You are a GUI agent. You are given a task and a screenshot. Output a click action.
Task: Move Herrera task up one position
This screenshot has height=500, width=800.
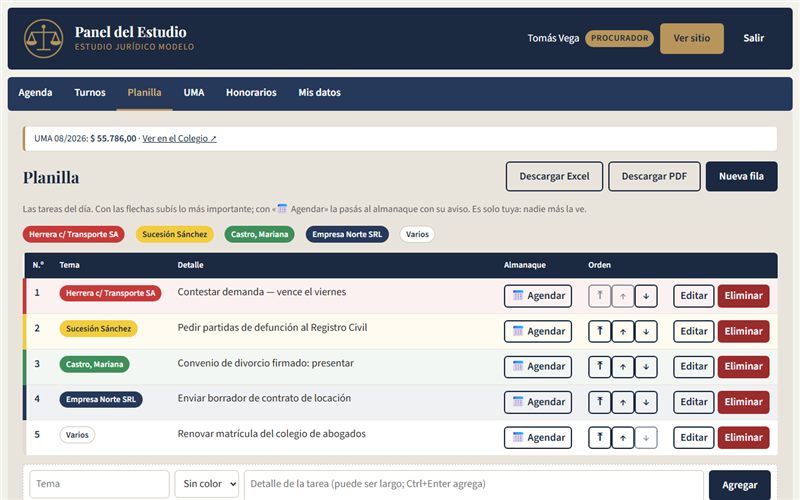click(x=622, y=296)
